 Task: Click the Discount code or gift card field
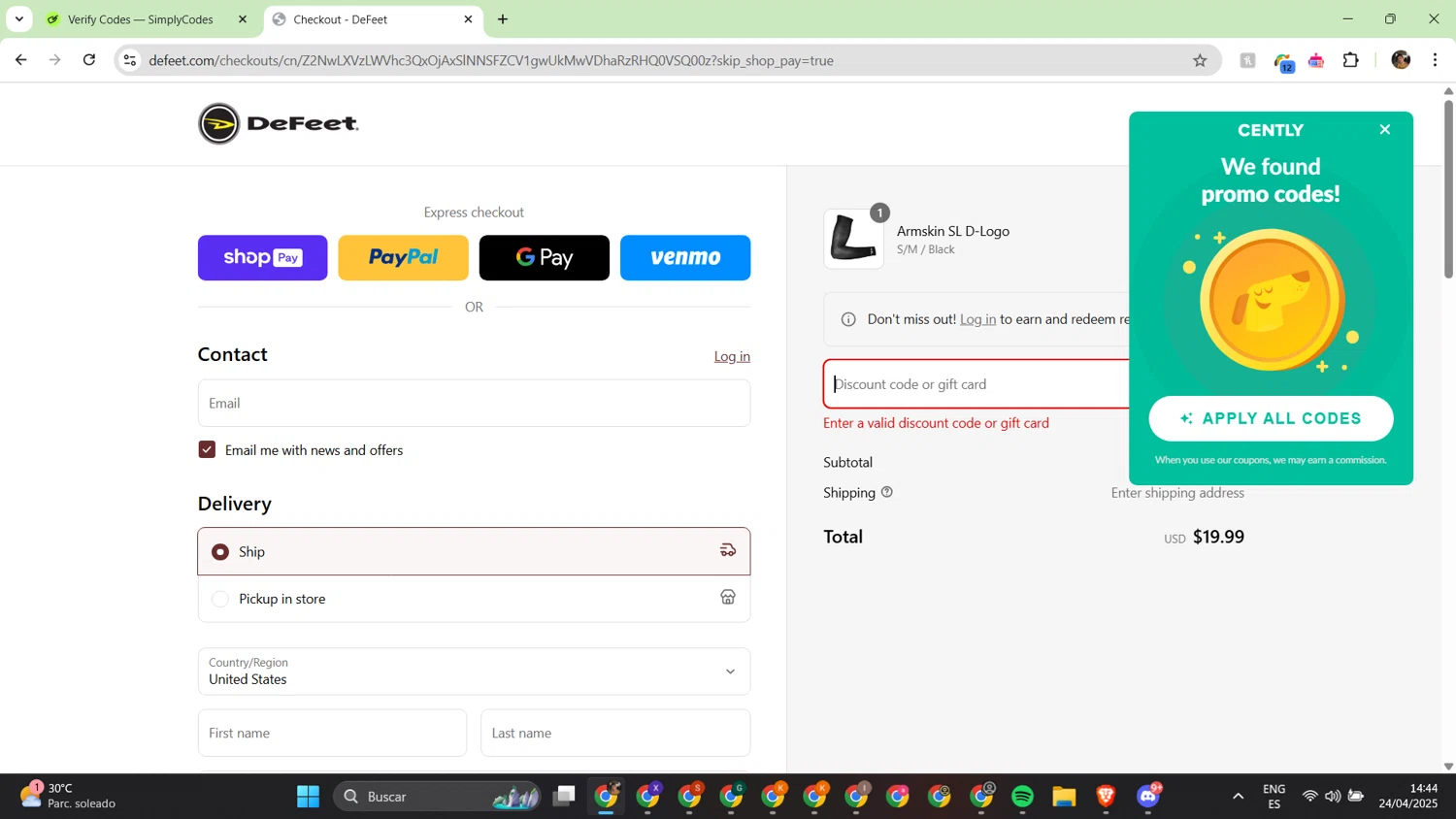976,384
